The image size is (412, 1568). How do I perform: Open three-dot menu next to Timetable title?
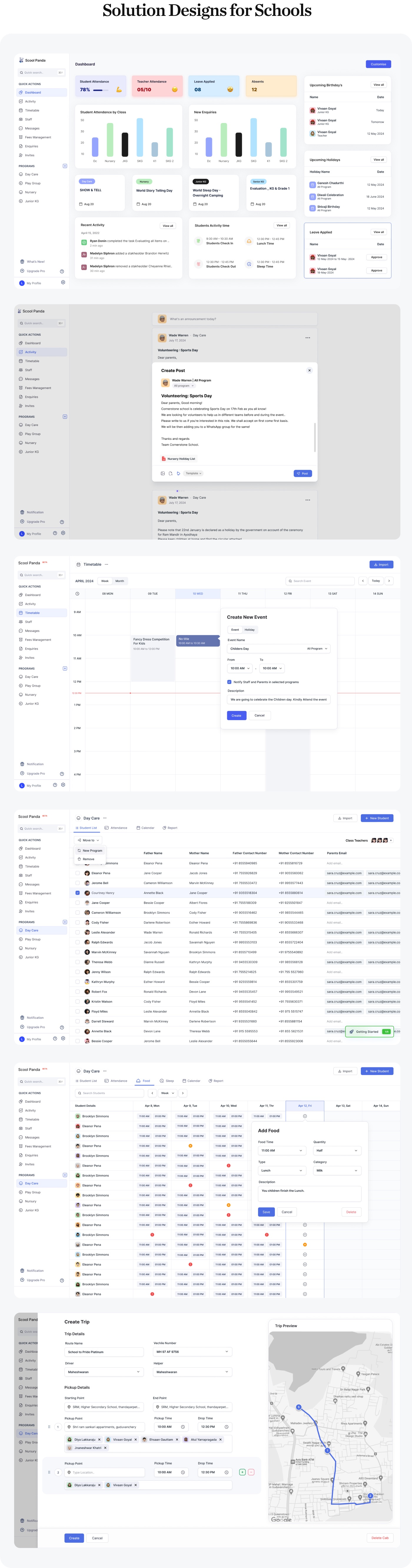point(107,564)
